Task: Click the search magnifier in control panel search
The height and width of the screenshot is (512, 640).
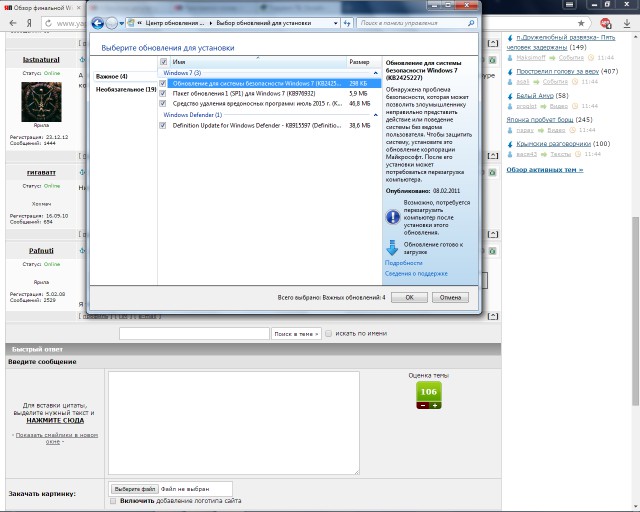Action: tap(471, 23)
